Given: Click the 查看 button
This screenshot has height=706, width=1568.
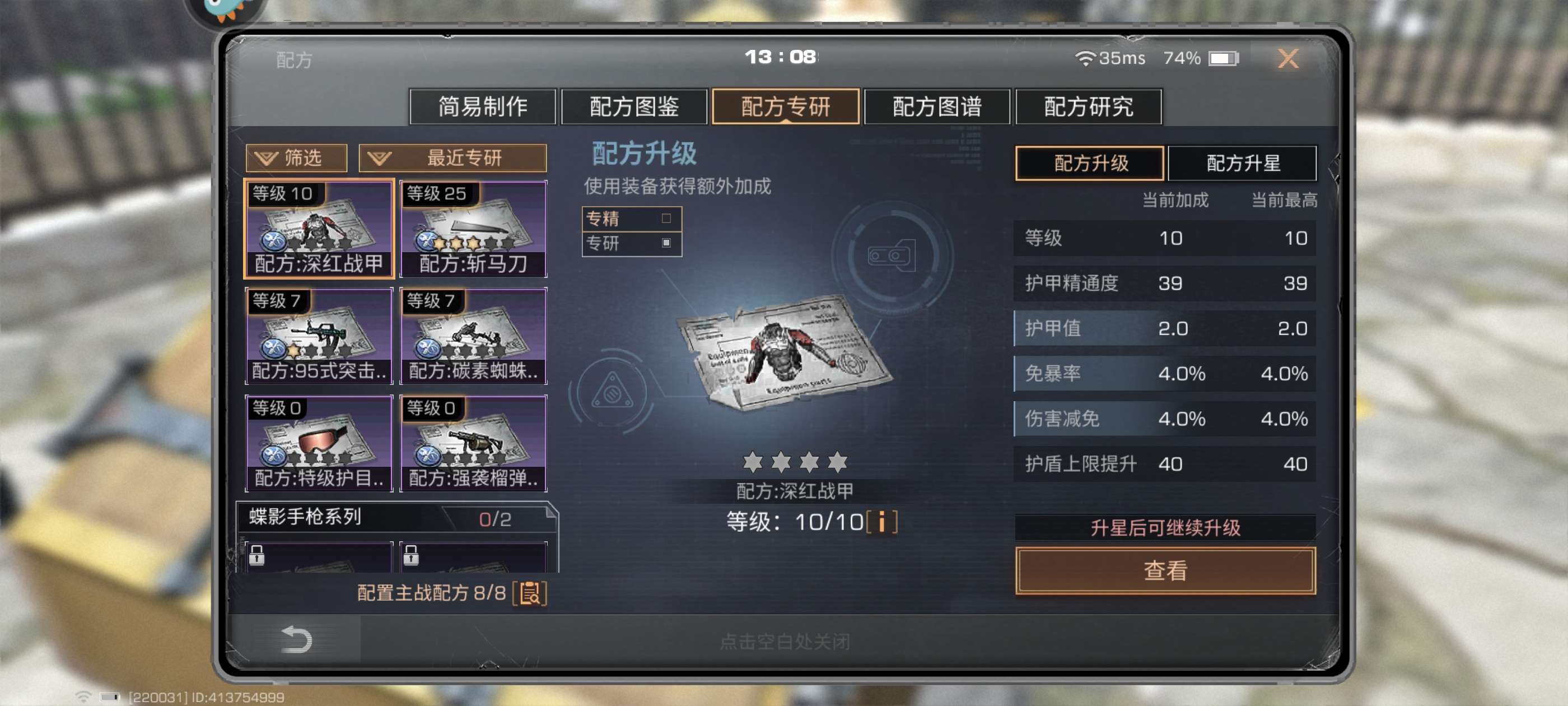Looking at the screenshot, I should tap(1165, 570).
